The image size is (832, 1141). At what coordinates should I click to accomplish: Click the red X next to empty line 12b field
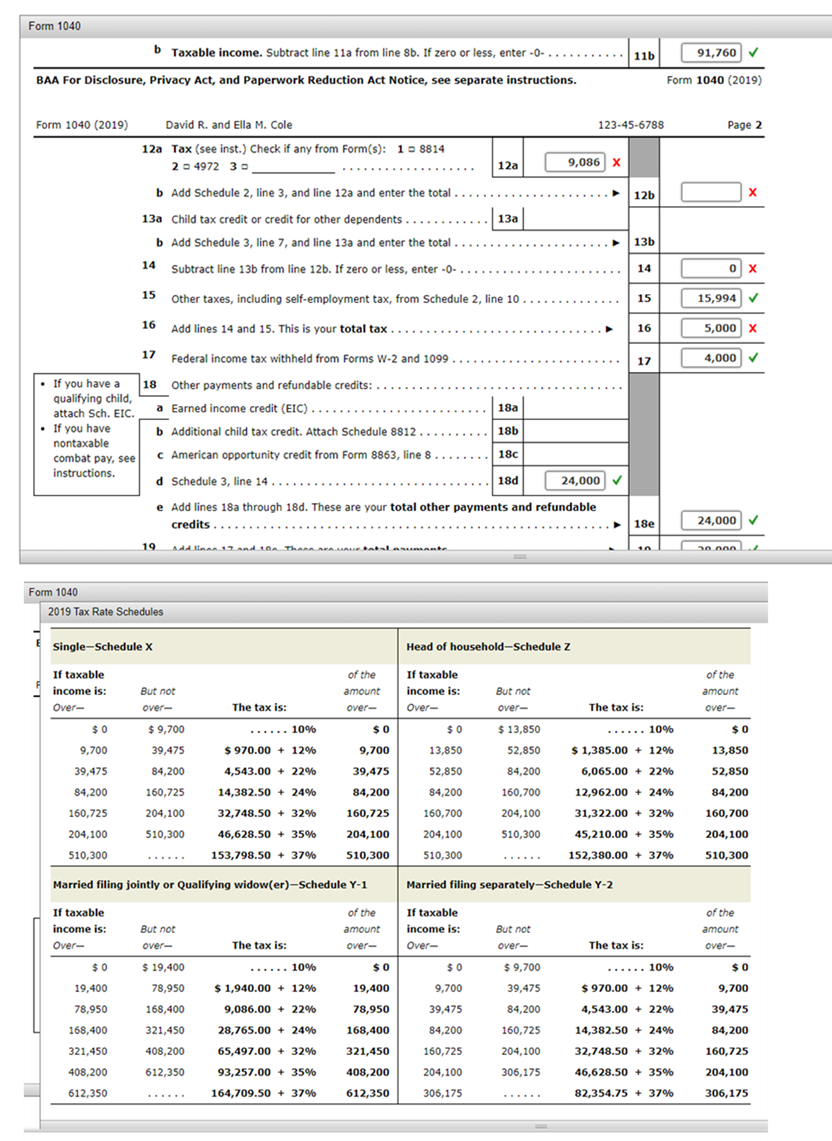(753, 191)
